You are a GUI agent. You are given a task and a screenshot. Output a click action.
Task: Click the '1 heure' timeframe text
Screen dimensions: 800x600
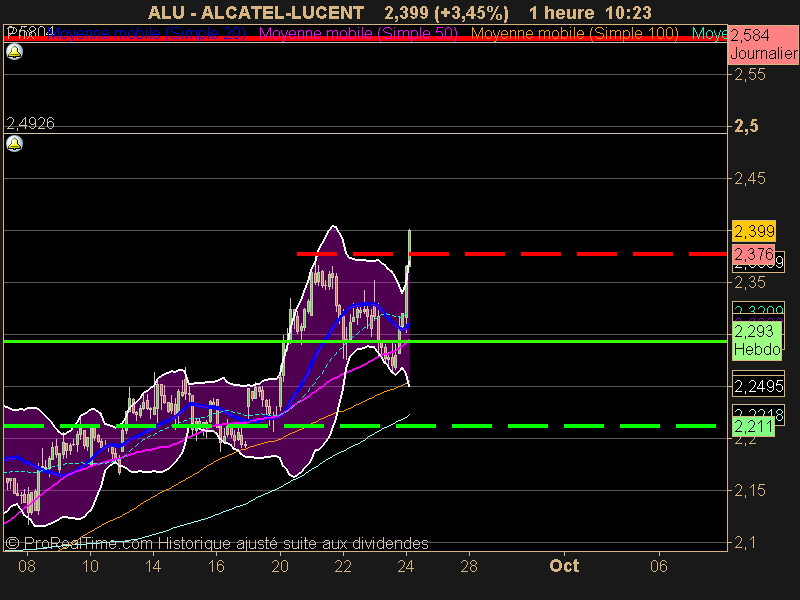561,13
